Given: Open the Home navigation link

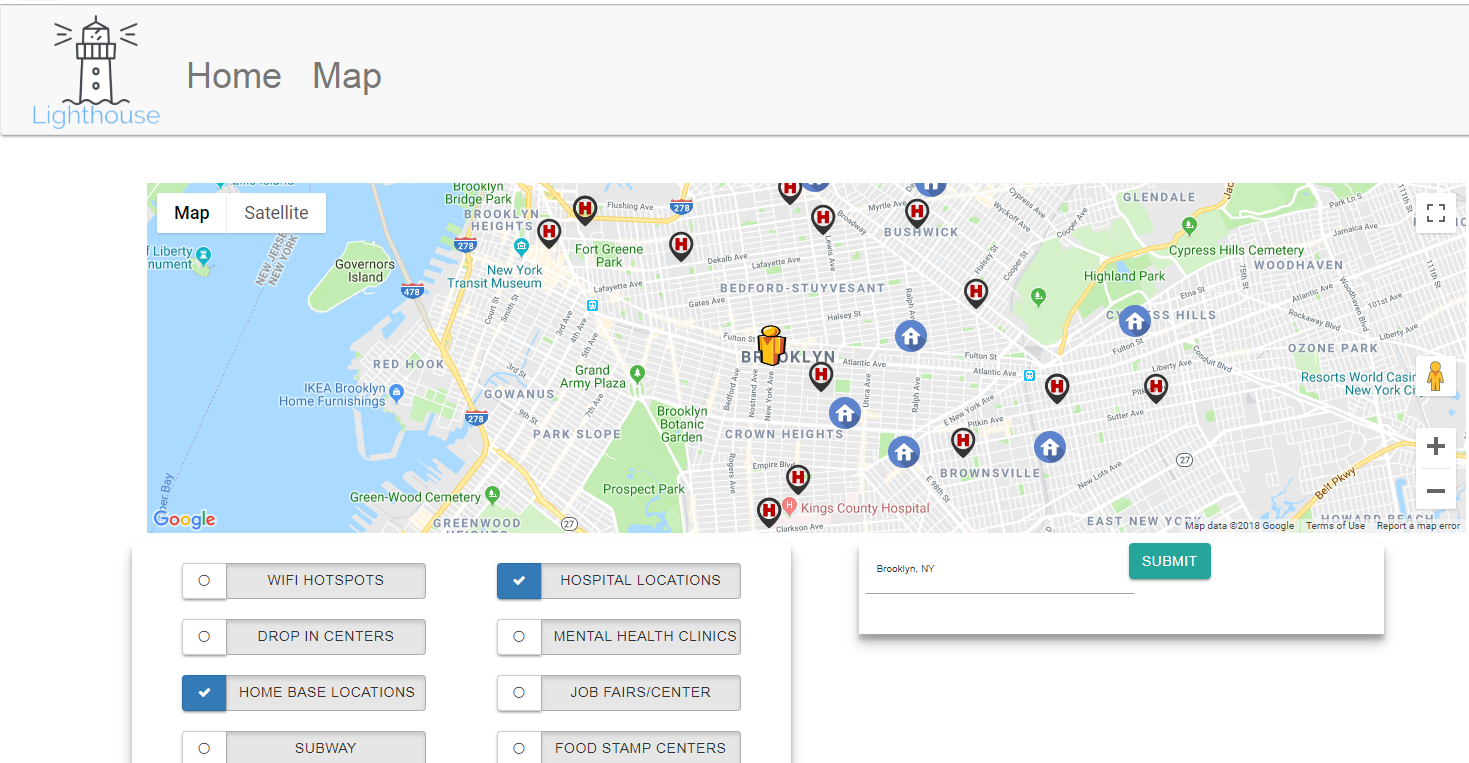Looking at the screenshot, I should coord(234,76).
